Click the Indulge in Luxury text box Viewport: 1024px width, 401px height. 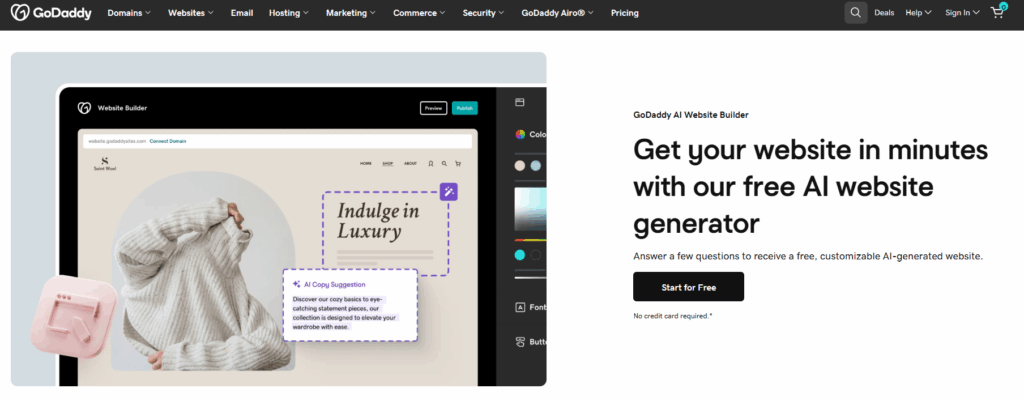pyautogui.click(x=386, y=234)
